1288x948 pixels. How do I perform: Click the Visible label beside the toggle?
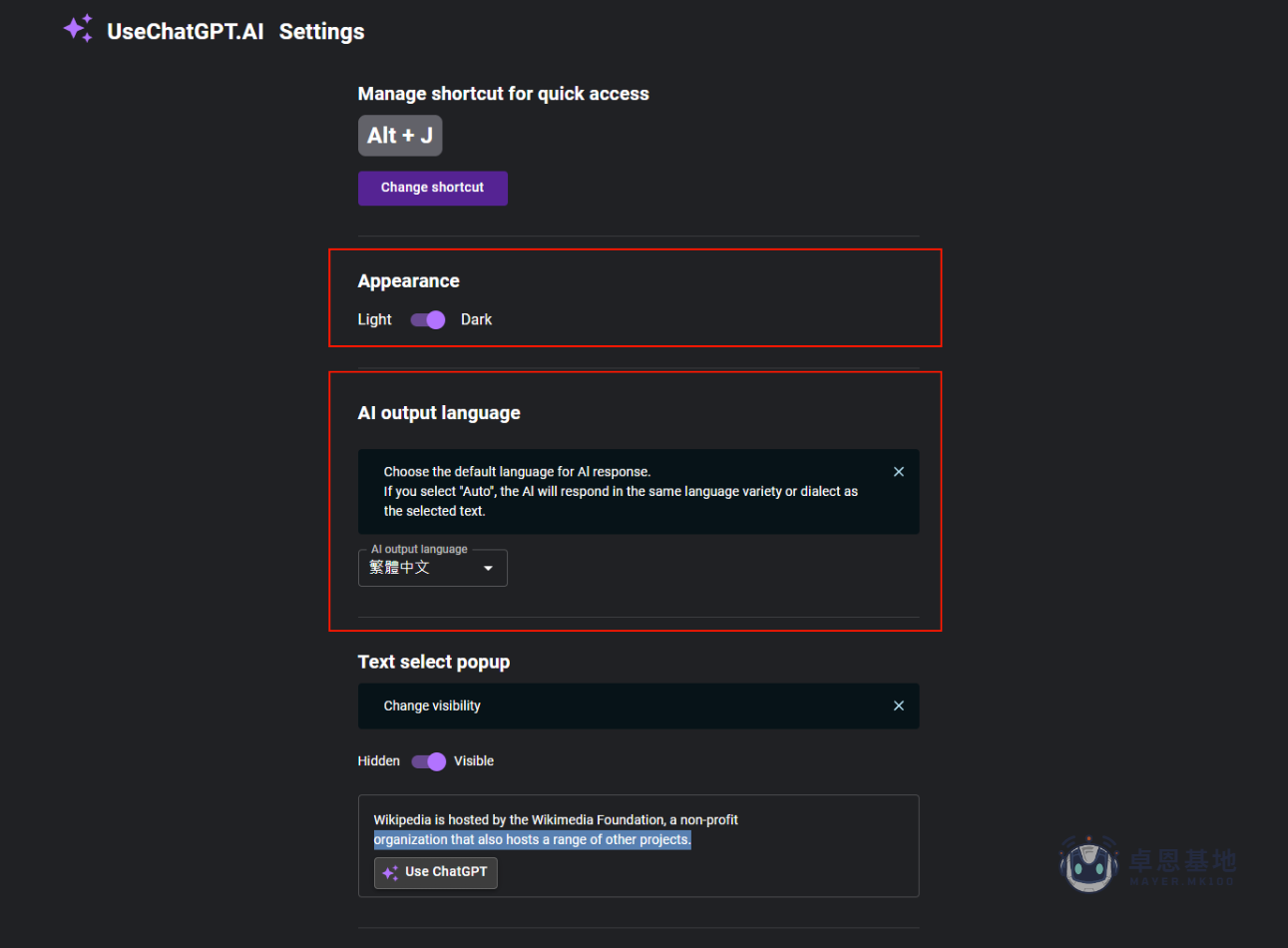tap(473, 761)
